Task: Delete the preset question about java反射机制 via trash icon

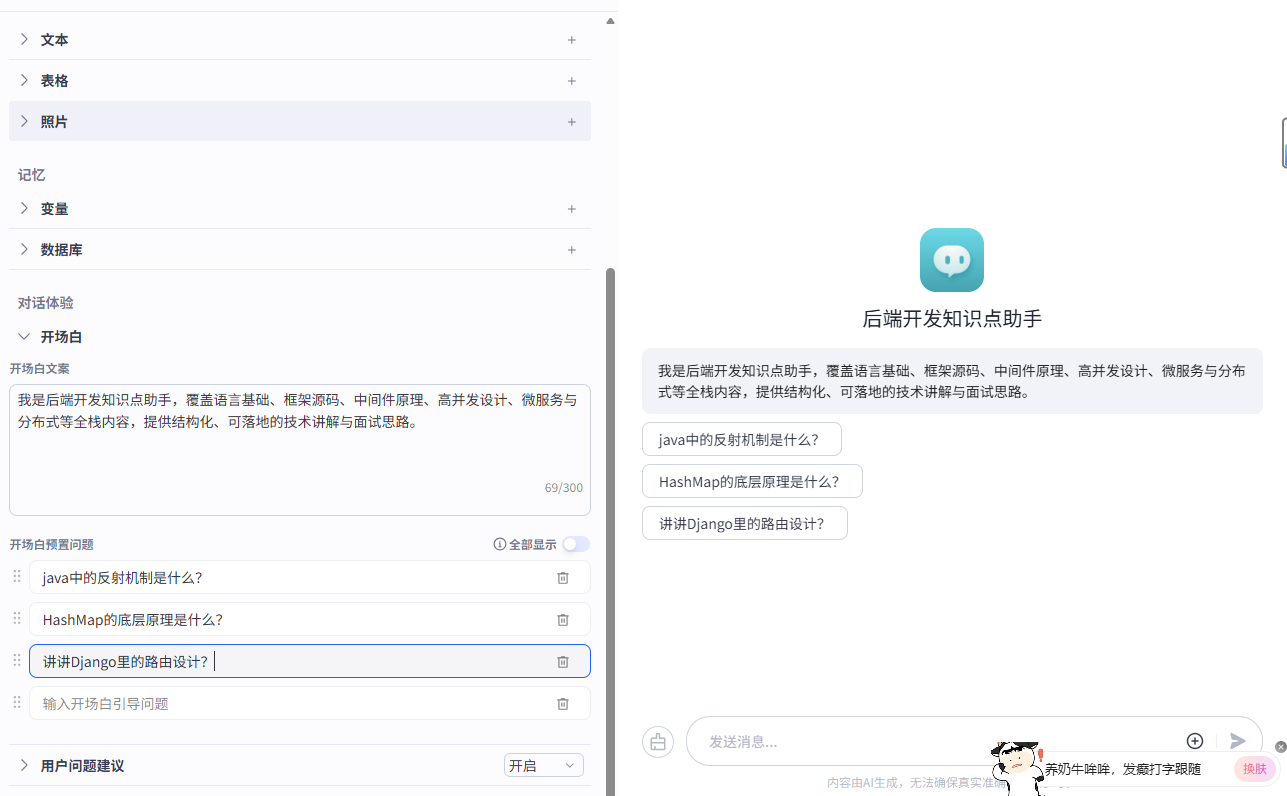Action: [x=562, y=577]
